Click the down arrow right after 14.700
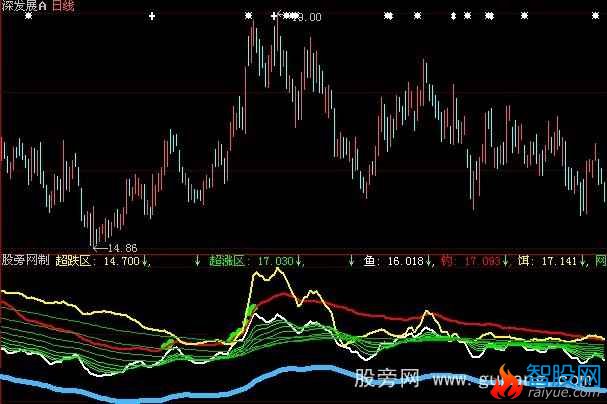 [x=144, y=261]
